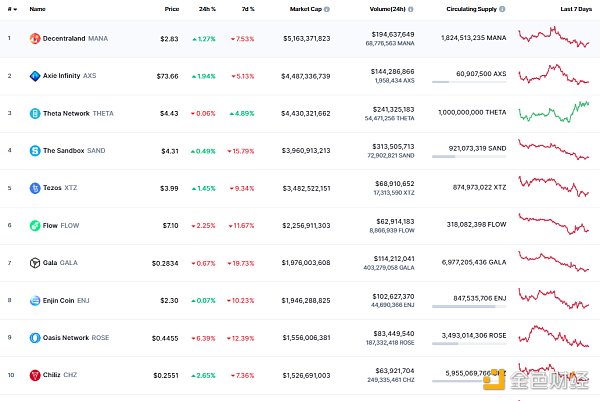Click the Enjin Coin logo icon
Image resolution: width=600 pixels, height=401 pixels.
click(x=34, y=300)
